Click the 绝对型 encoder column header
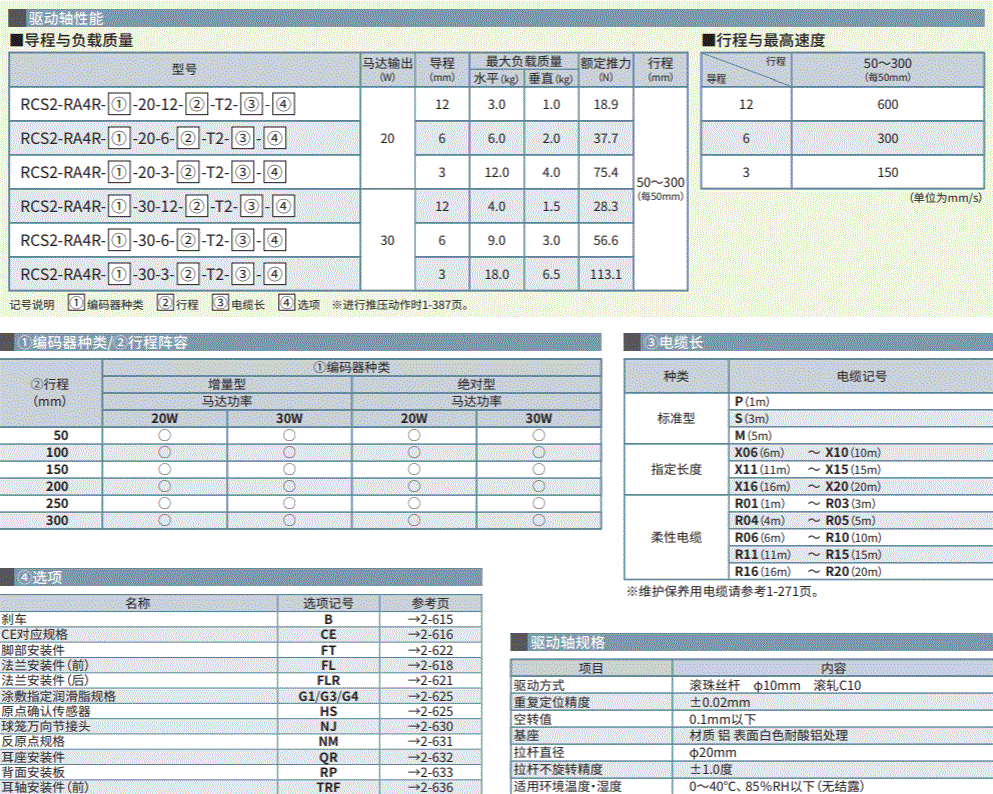 pyautogui.click(x=476, y=384)
